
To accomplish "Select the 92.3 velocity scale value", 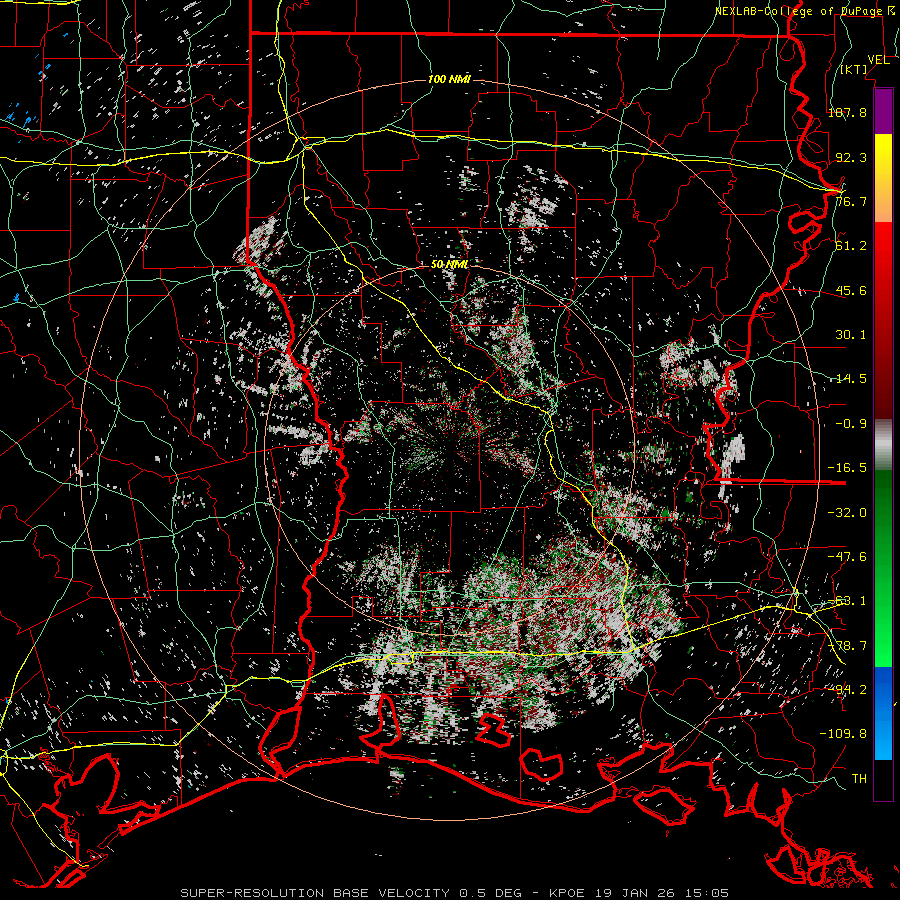I will point(851,157).
